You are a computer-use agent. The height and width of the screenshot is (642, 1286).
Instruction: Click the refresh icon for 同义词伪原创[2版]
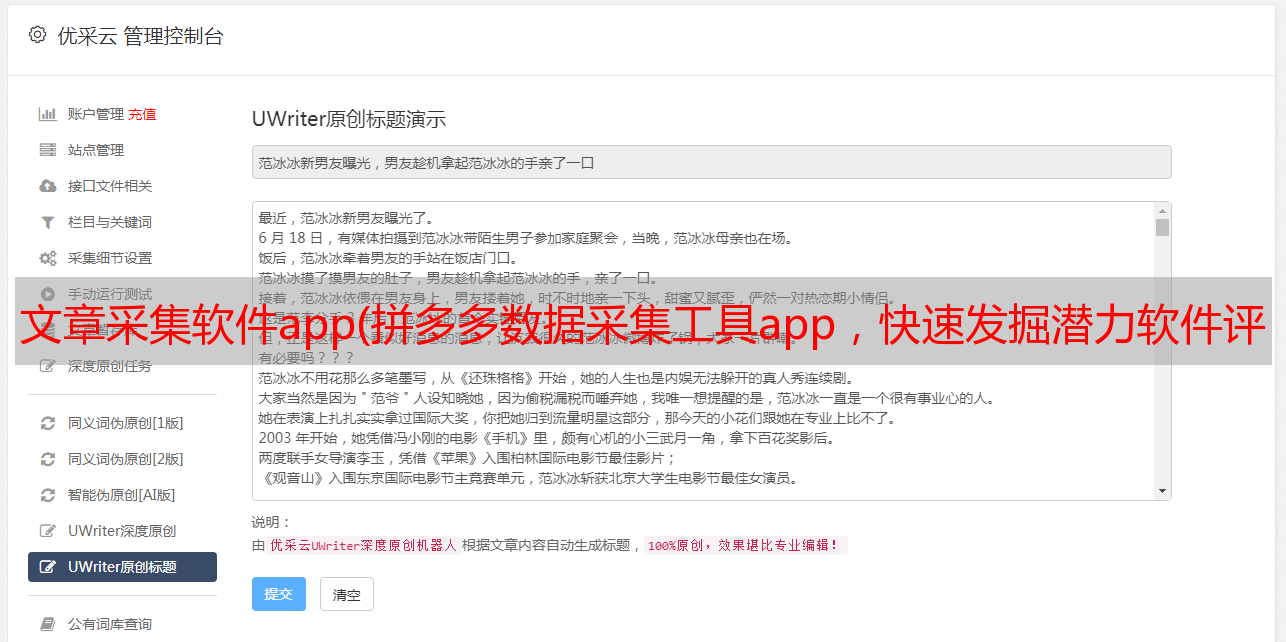click(47, 459)
